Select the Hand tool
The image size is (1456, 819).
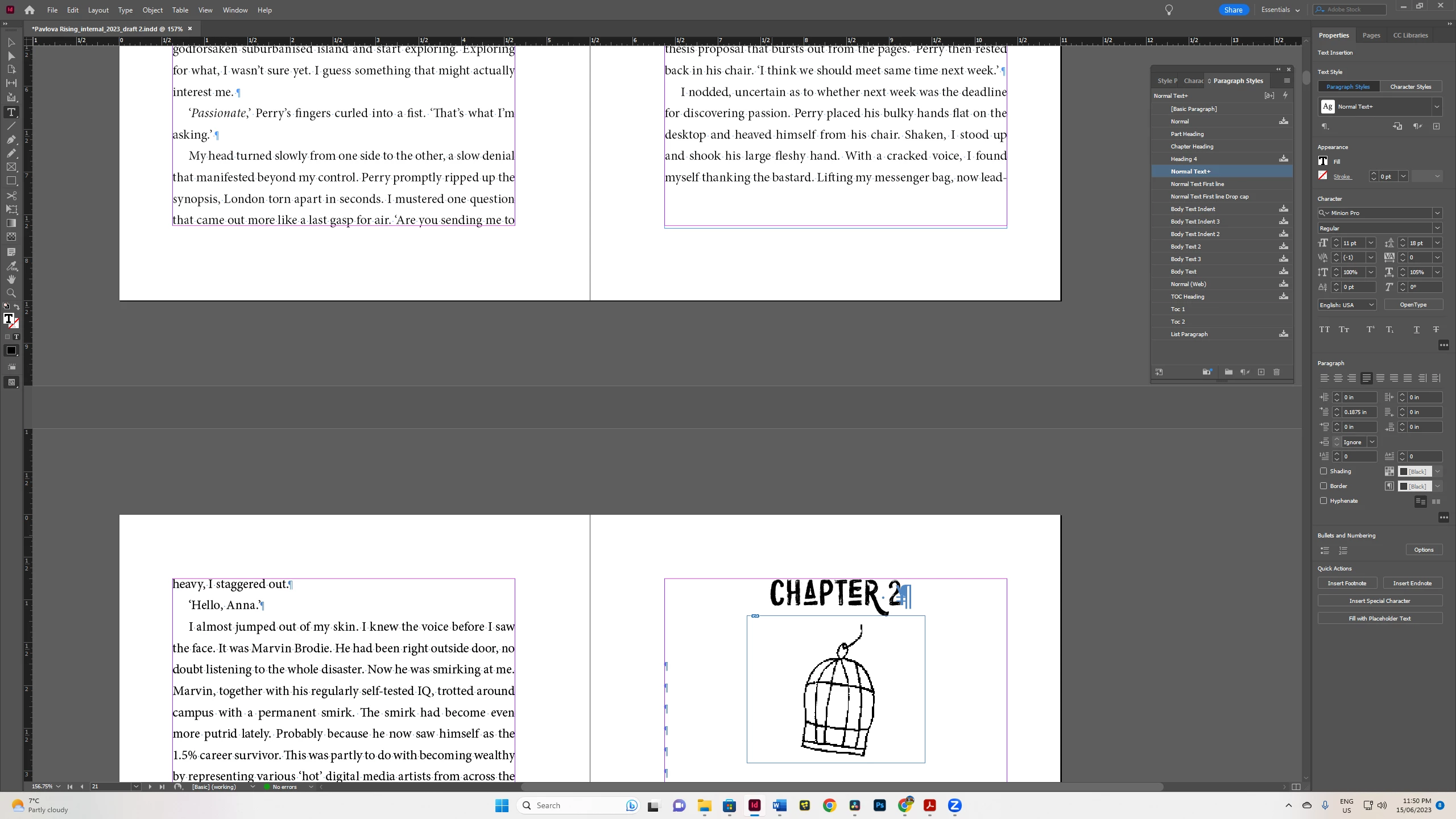point(11,279)
